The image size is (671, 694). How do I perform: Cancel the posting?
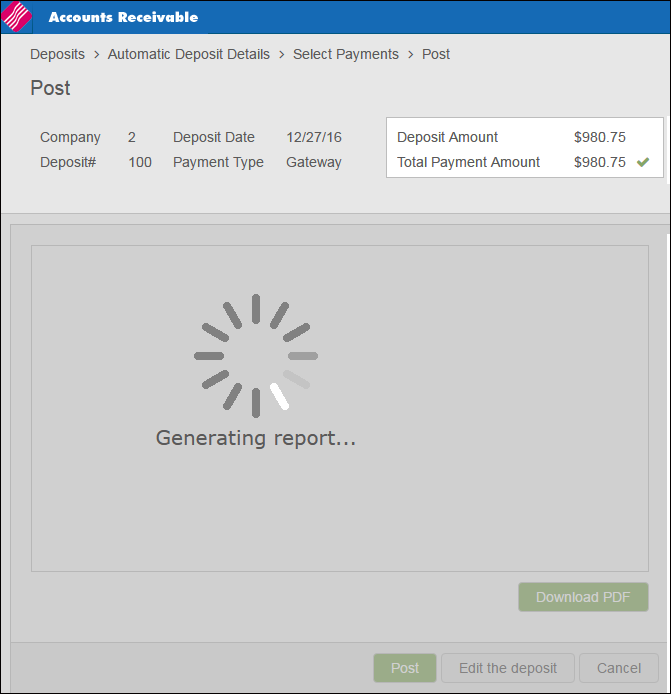point(619,668)
